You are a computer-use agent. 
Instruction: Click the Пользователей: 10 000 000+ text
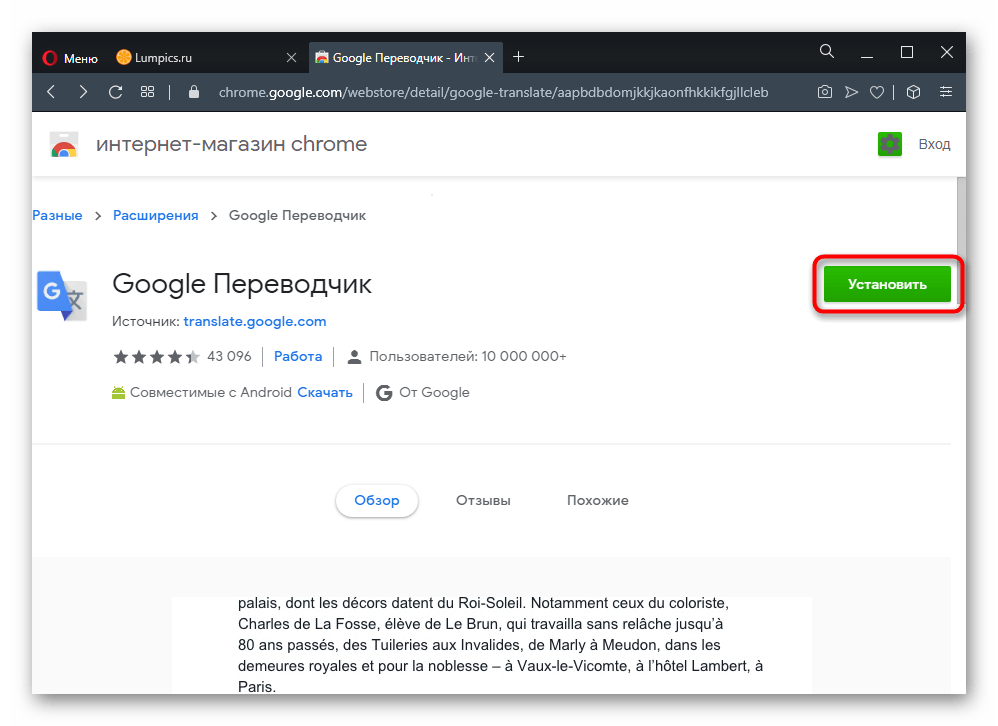tap(468, 356)
